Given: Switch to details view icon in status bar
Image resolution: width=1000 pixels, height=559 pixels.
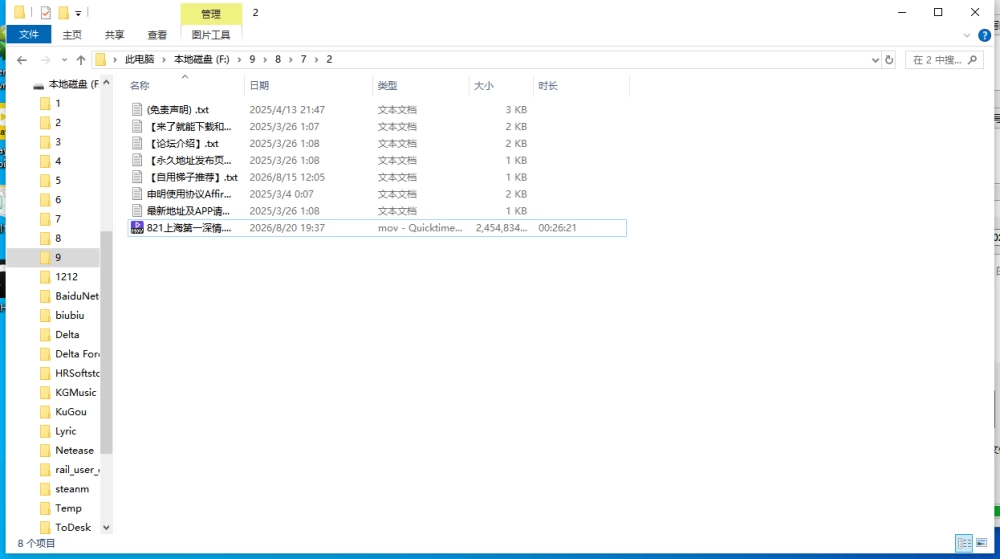Looking at the screenshot, I should coord(964,543).
